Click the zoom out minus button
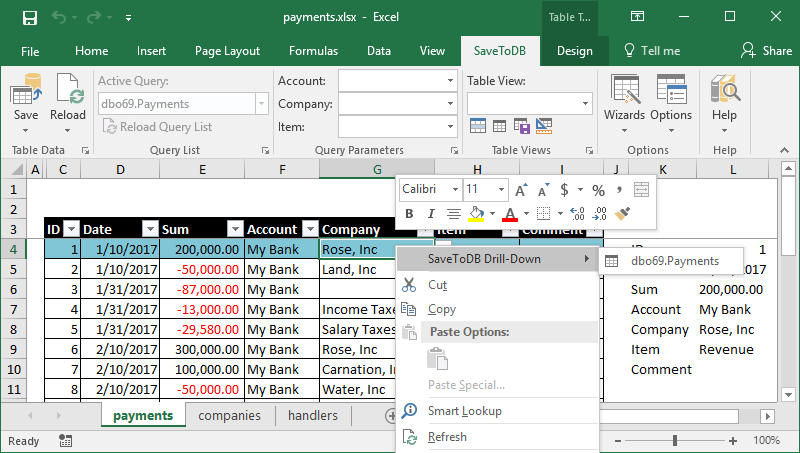800x453 pixels. [618, 441]
